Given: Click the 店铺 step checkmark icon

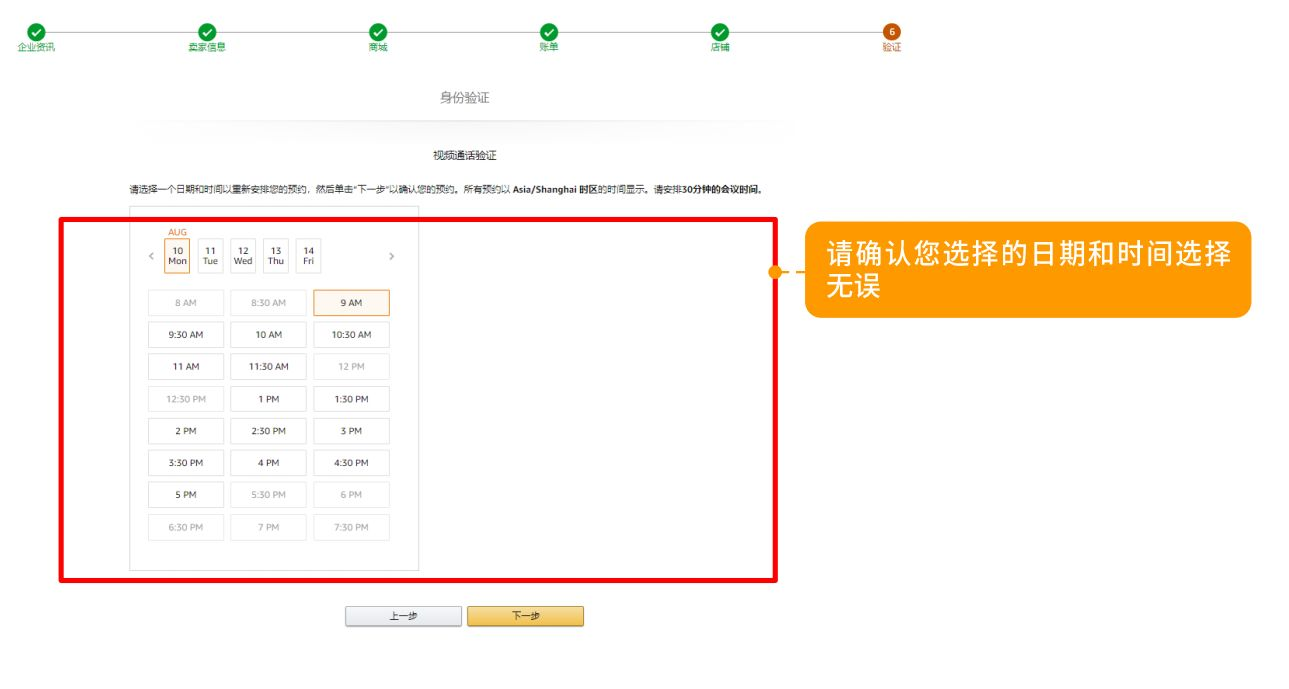Looking at the screenshot, I should 720,32.
